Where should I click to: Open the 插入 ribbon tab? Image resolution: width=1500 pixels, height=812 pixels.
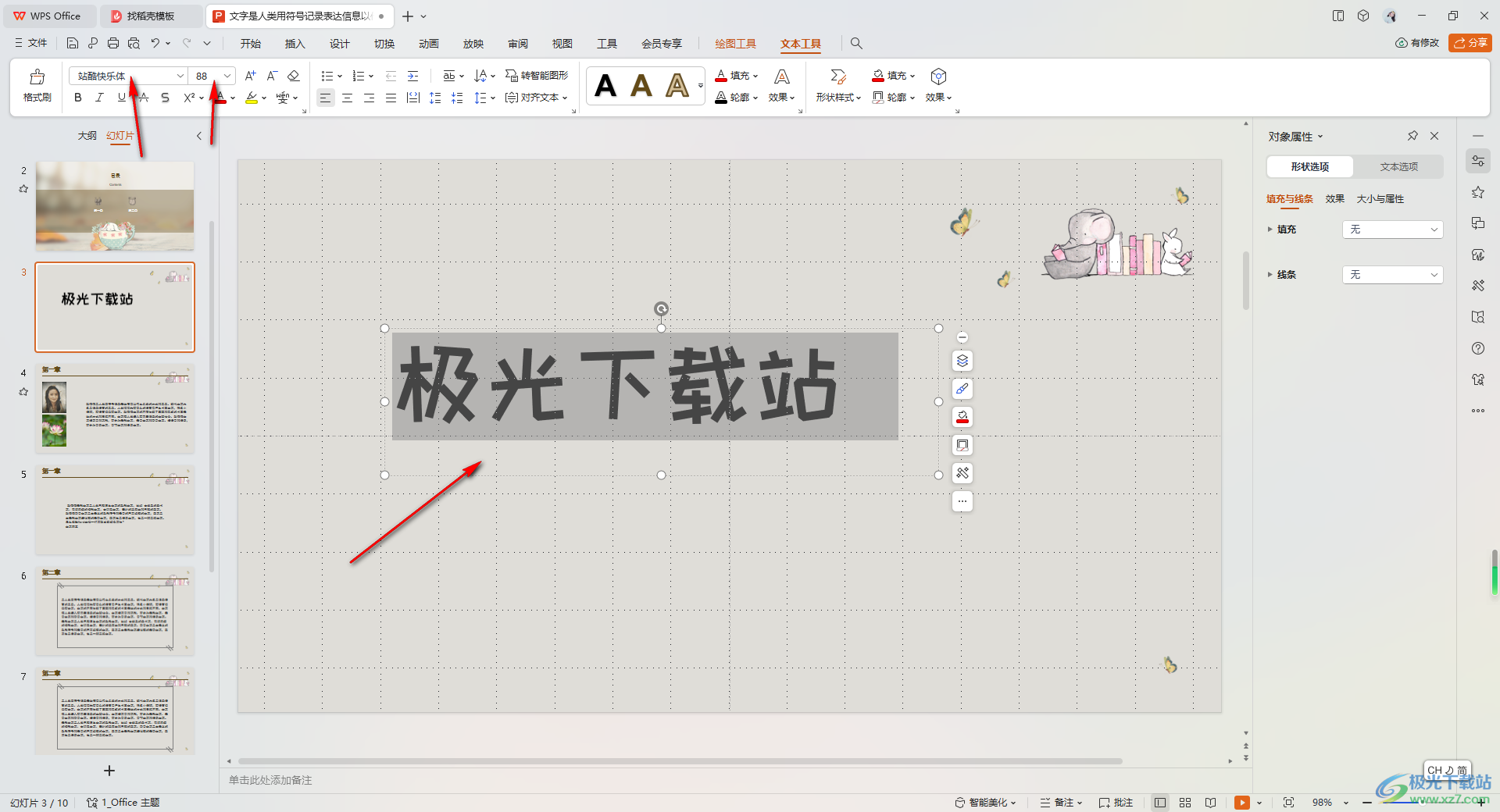[x=295, y=44]
